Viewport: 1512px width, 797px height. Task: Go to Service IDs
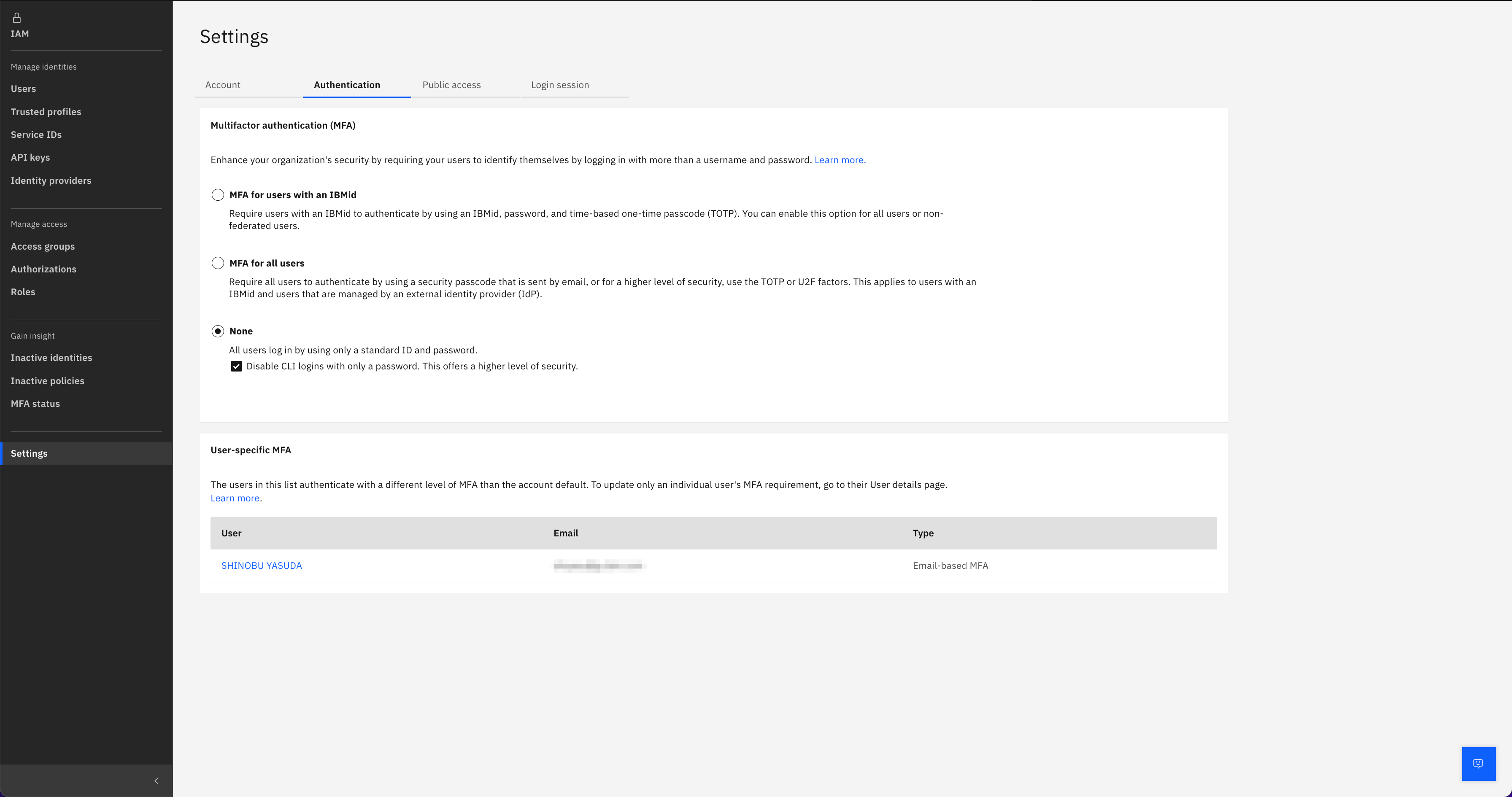click(x=36, y=135)
